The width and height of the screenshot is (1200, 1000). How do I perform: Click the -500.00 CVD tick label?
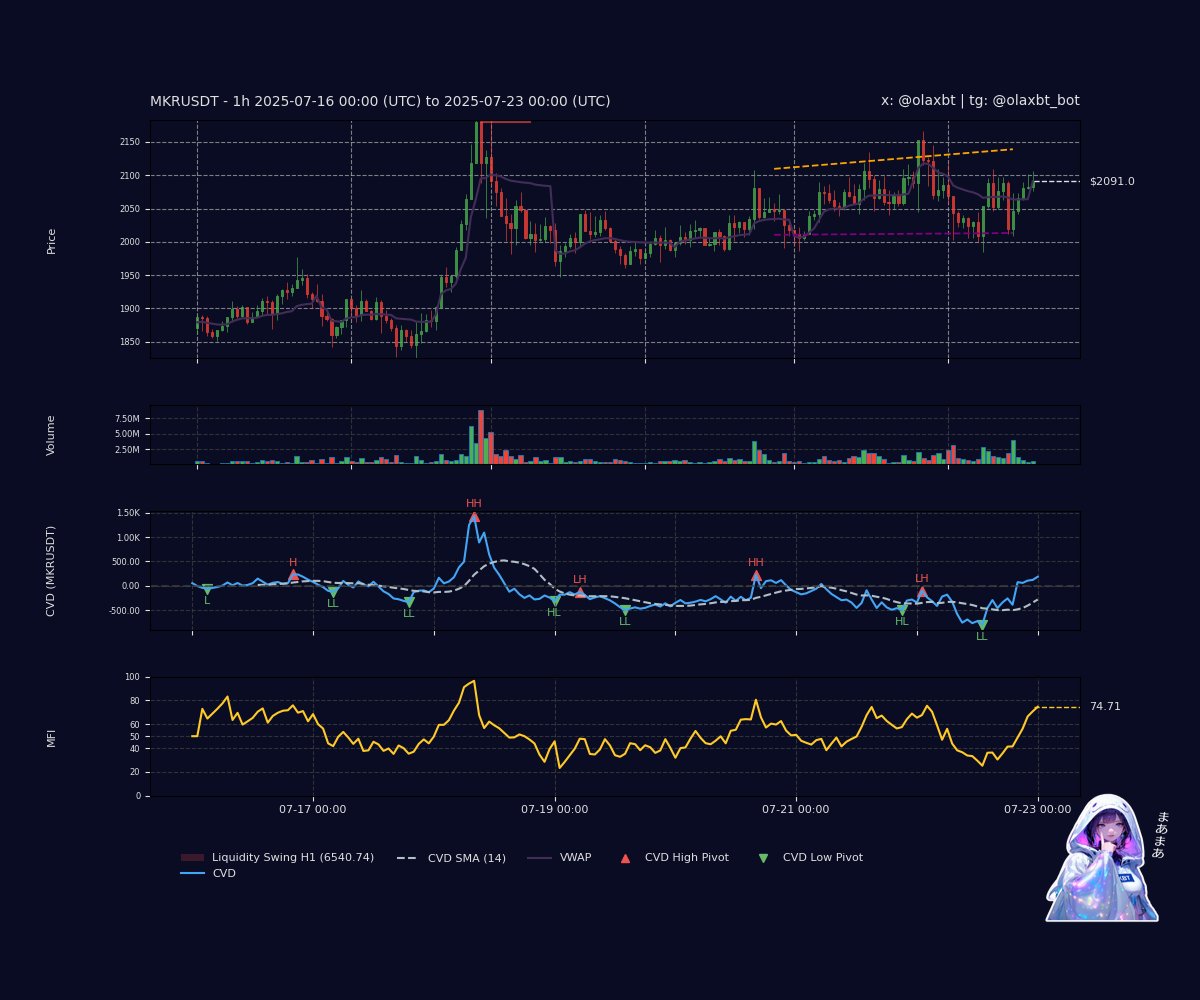125,610
